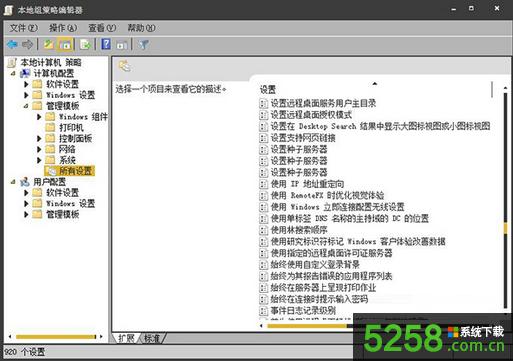This screenshot has height=361, width=513.
Task: Select 软件设置 under 用户配置
Action: (62, 193)
